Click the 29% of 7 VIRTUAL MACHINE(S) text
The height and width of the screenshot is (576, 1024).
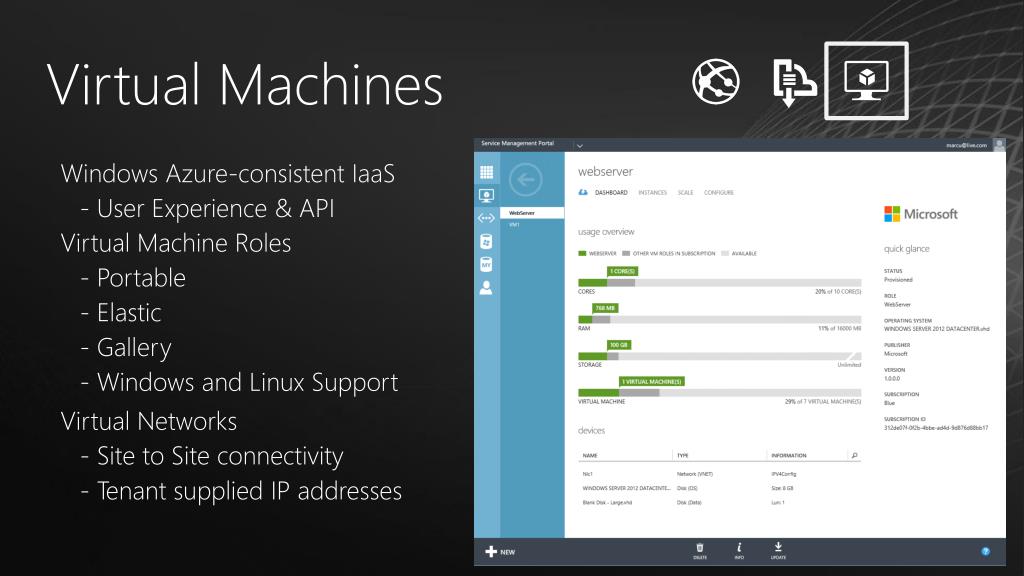(823, 402)
